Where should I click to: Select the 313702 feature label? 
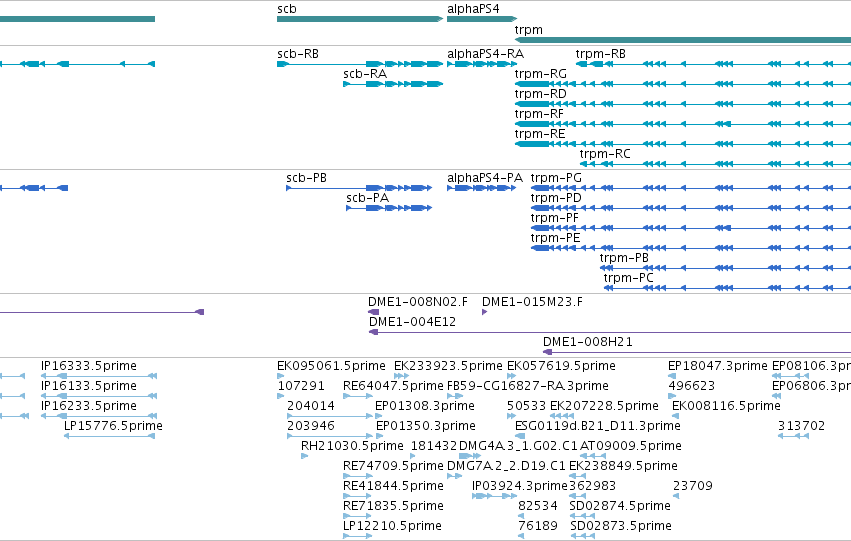(802, 427)
